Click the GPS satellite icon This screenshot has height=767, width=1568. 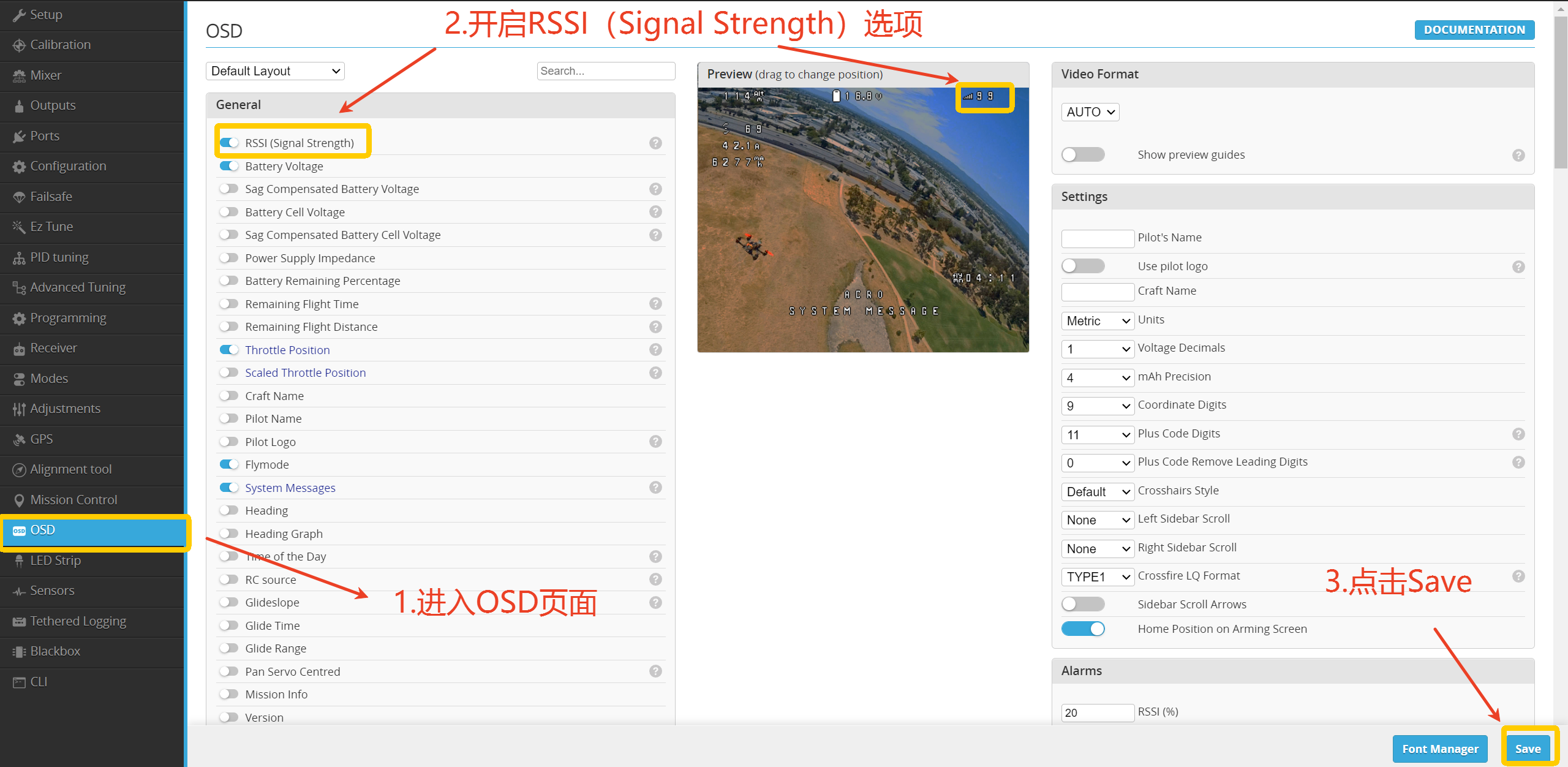click(19, 439)
